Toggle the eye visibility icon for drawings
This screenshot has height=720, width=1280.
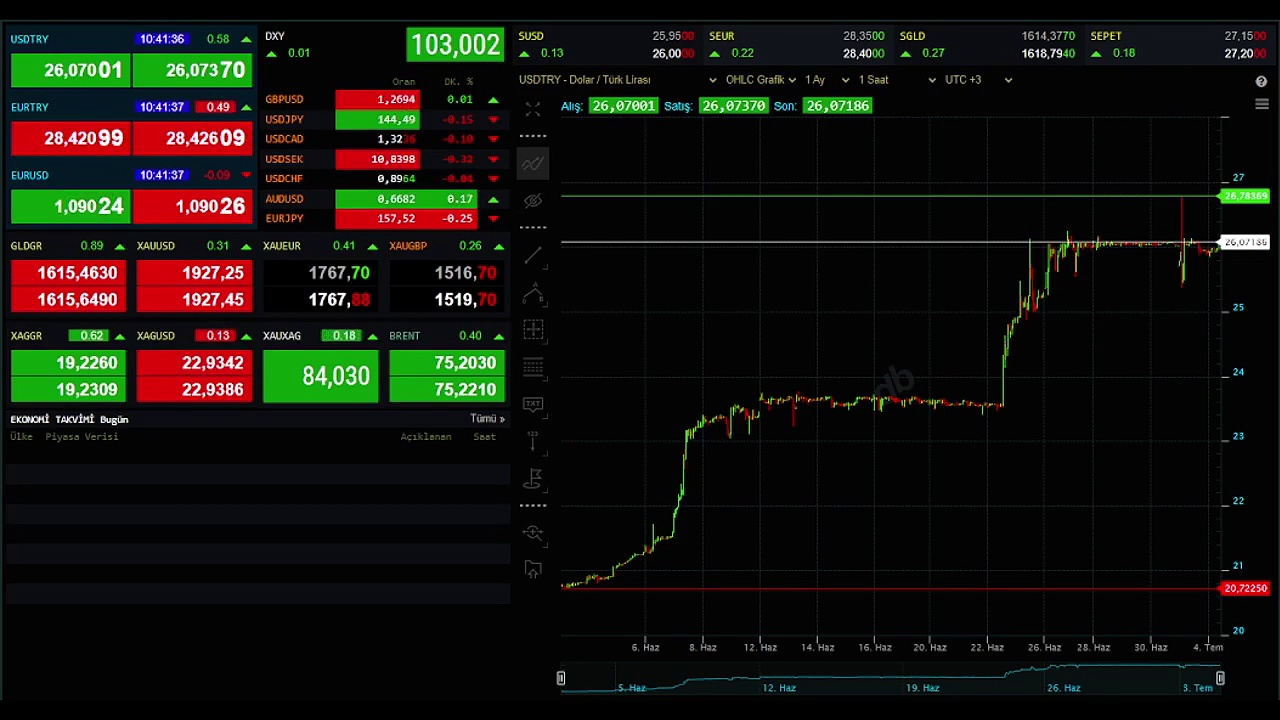[x=533, y=201]
